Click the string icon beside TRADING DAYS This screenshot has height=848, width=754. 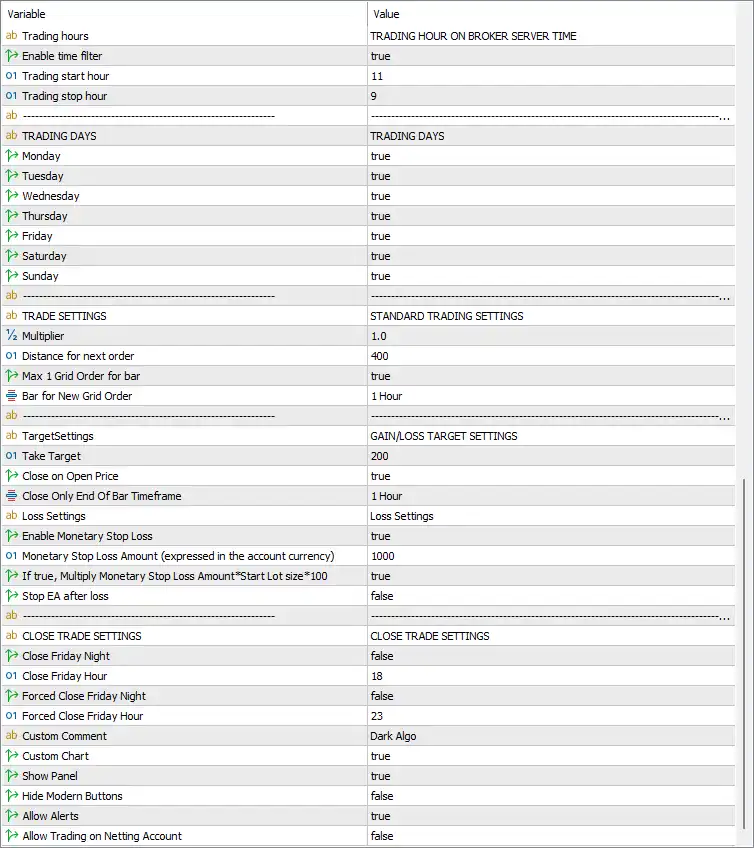(x=11, y=136)
